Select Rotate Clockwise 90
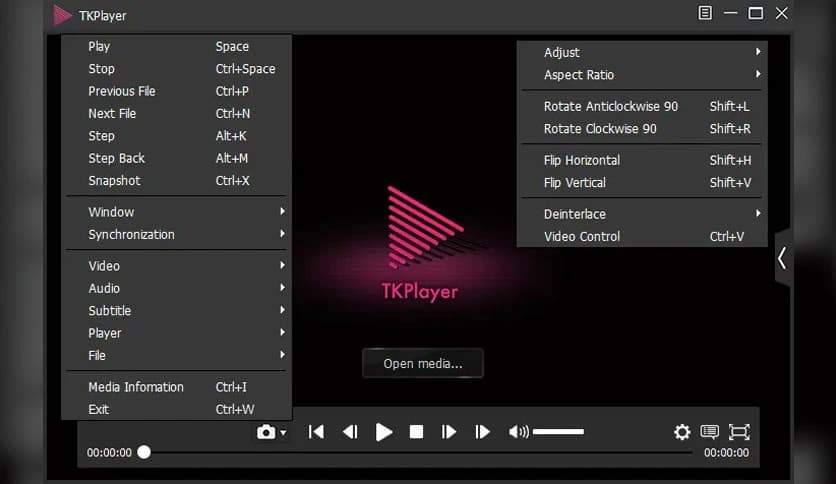 [642, 128]
